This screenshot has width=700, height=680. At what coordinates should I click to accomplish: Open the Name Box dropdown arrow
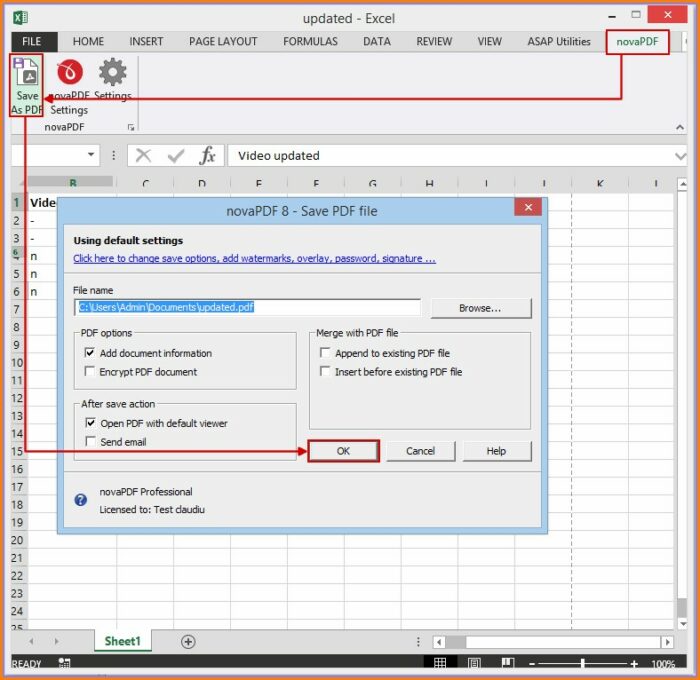[x=91, y=154]
